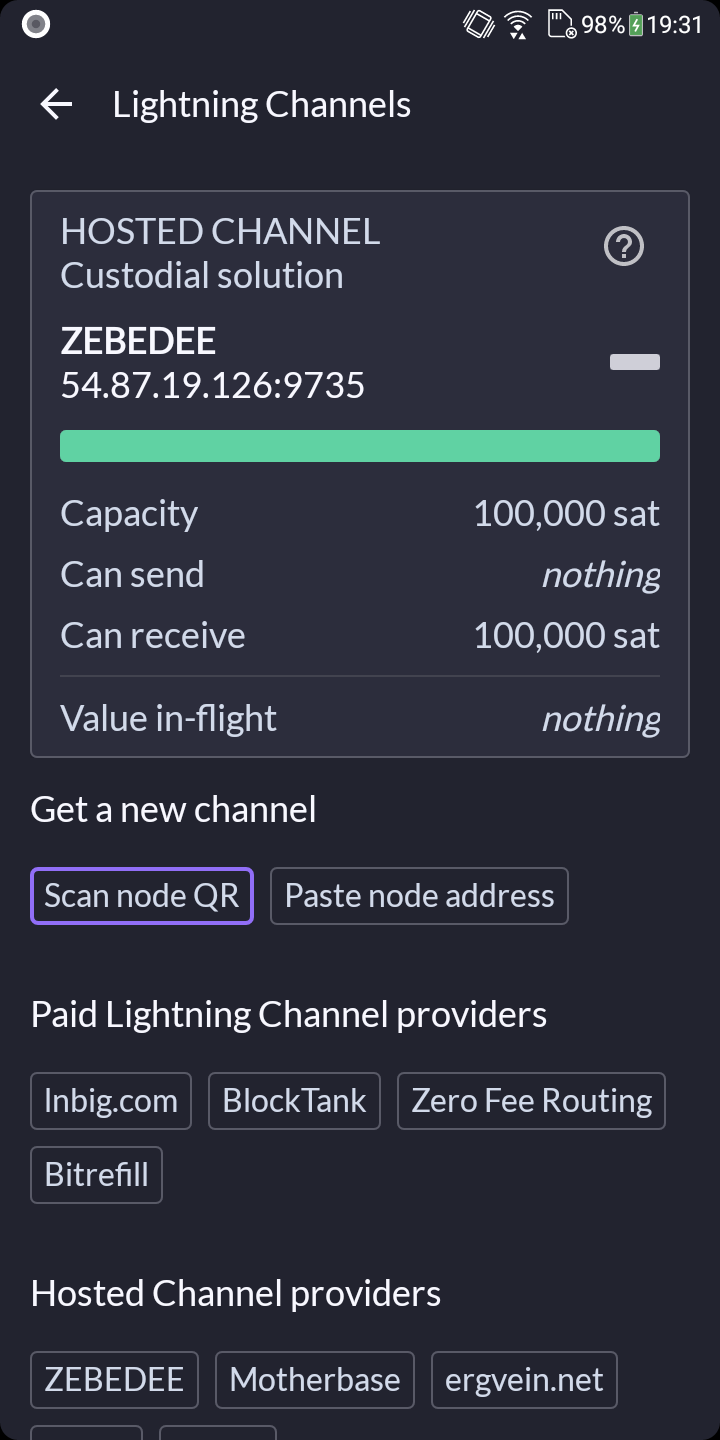Image resolution: width=720 pixels, height=1440 pixels.
Task: Tap the screen rotation status icon
Action: [x=479, y=25]
